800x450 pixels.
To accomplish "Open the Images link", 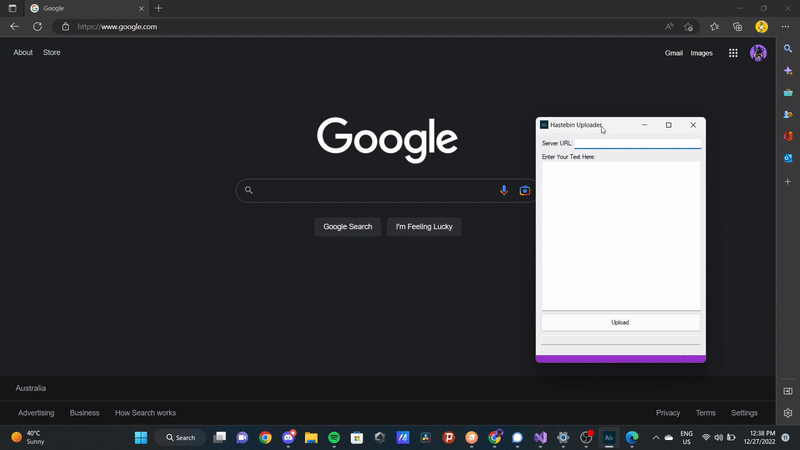I will (x=702, y=53).
